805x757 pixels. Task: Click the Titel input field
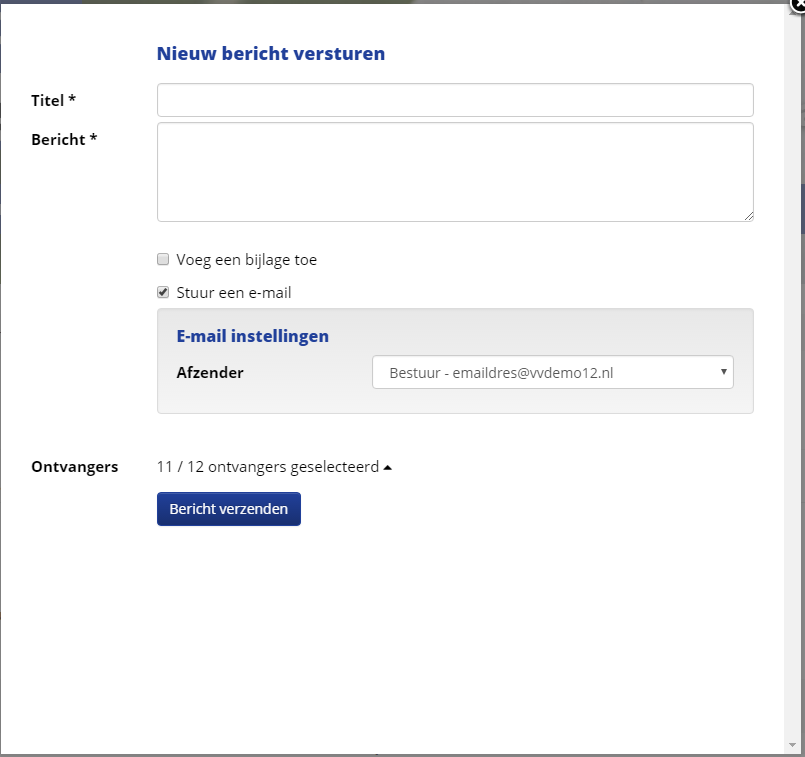455,100
